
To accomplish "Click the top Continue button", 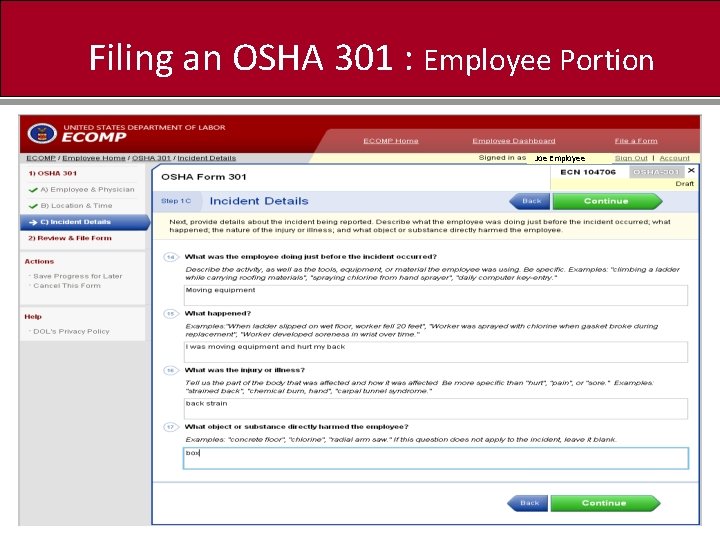I will coord(607,201).
